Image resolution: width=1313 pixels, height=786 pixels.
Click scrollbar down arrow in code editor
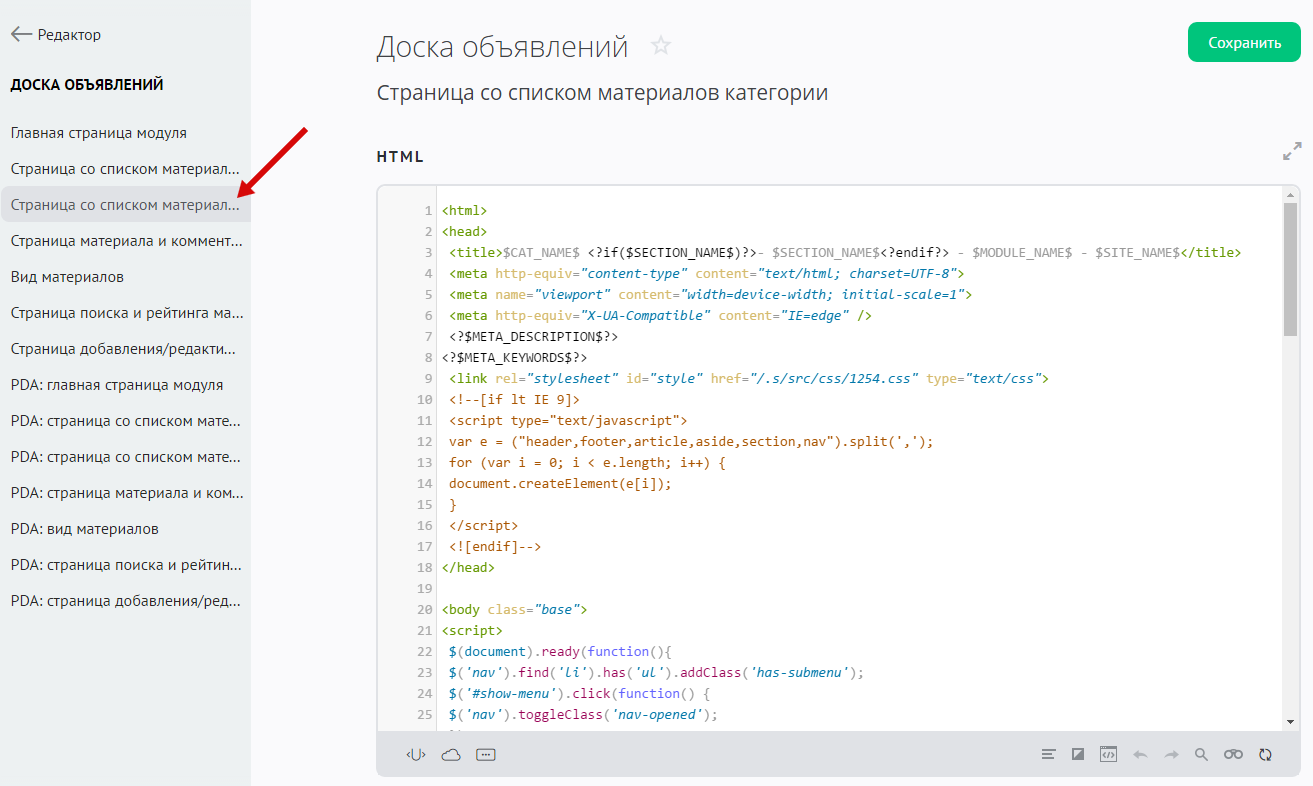pos(1291,721)
